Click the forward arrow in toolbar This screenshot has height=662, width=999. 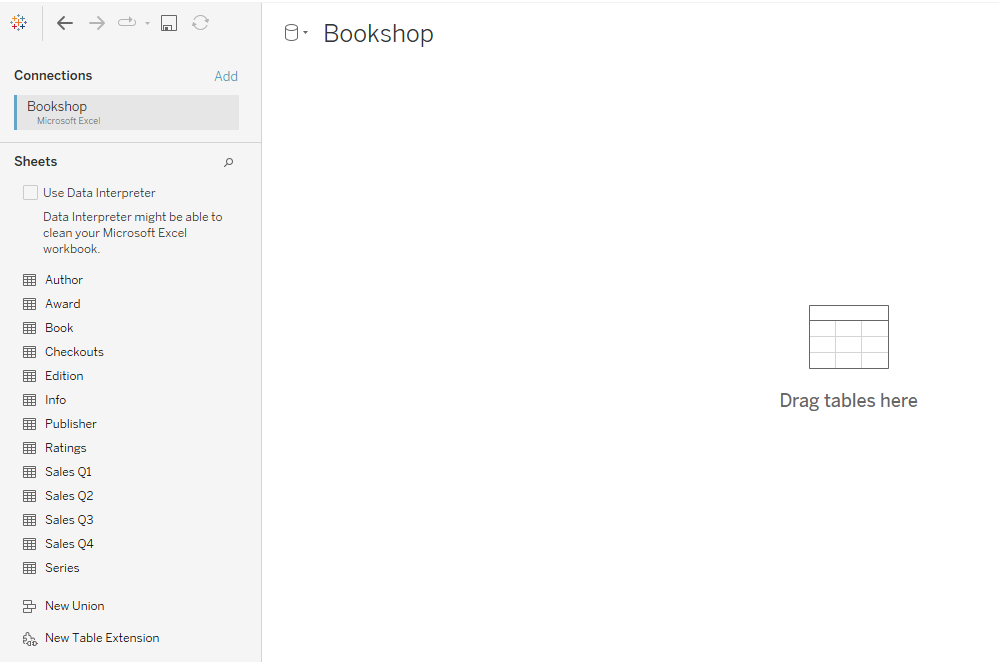click(97, 24)
